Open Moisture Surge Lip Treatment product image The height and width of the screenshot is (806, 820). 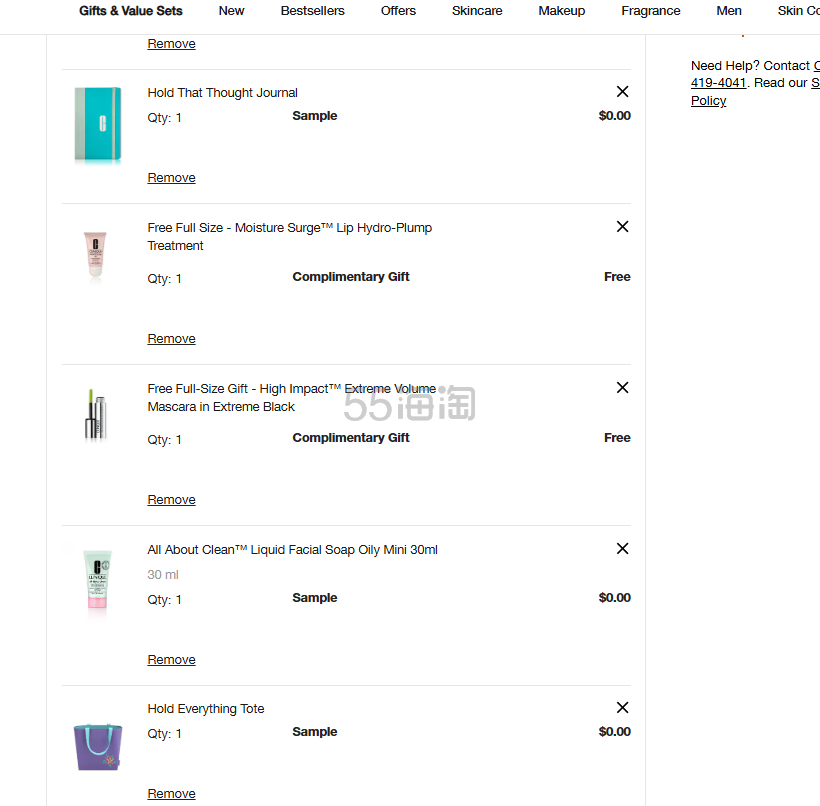tap(95, 254)
